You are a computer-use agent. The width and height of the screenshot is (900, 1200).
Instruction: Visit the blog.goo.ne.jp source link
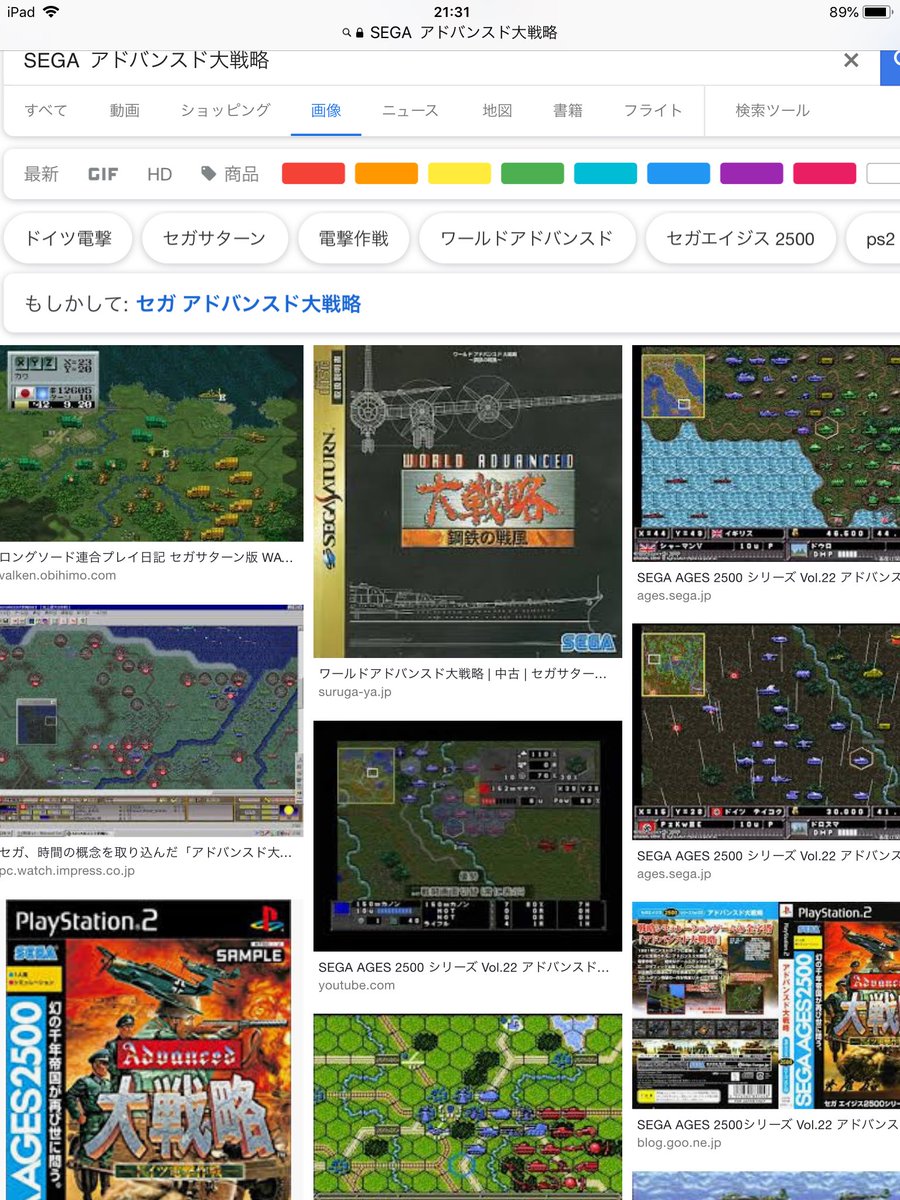[679, 1142]
